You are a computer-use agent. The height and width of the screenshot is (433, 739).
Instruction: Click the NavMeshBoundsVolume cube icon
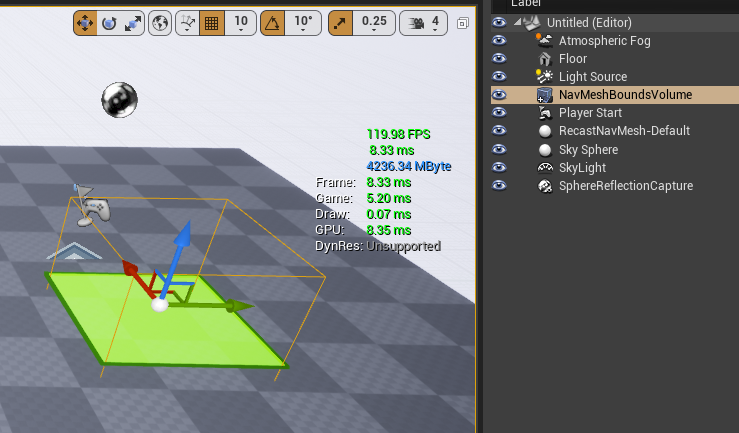click(x=545, y=95)
